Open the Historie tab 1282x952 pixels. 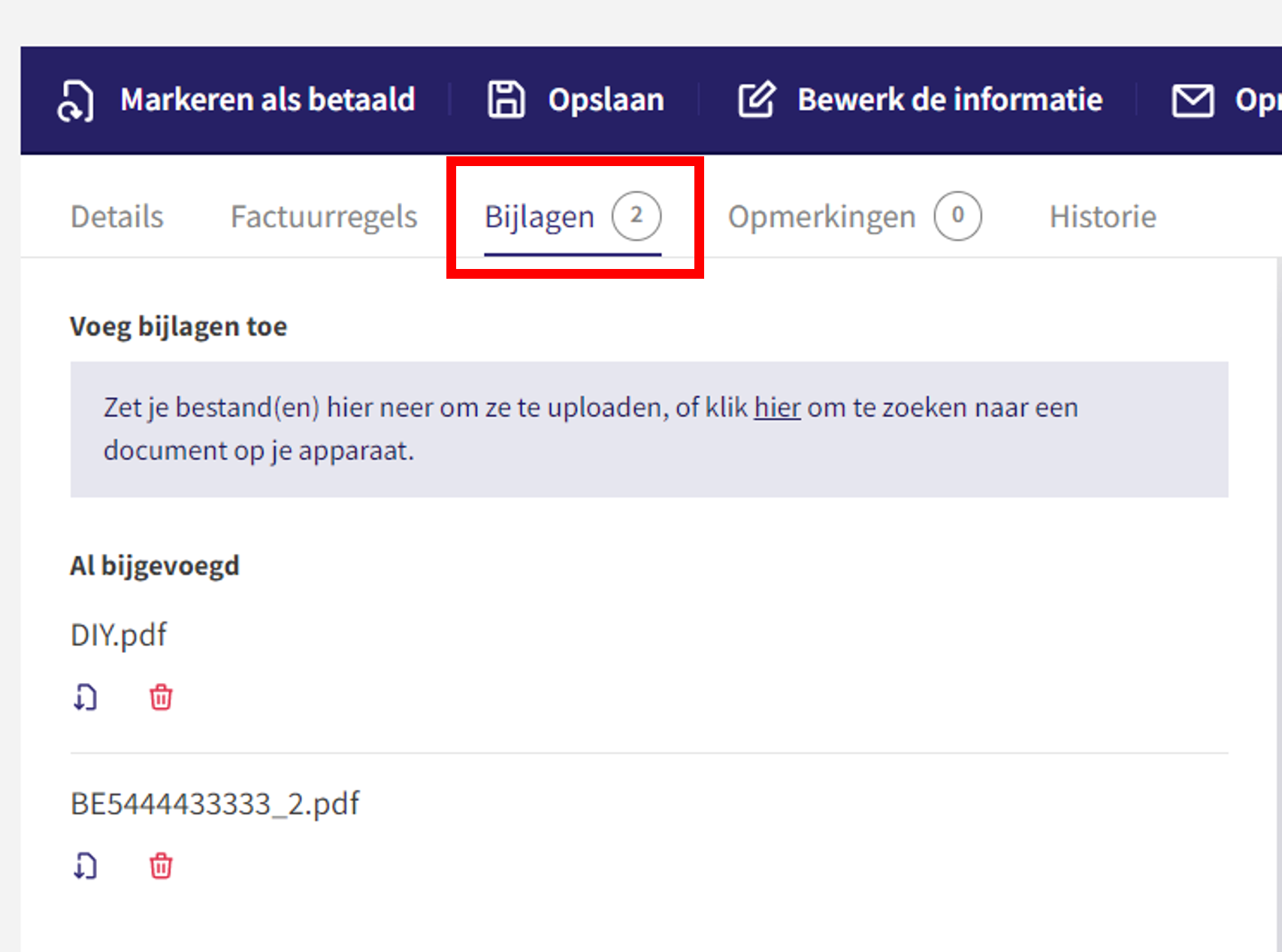click(1102, 216)
